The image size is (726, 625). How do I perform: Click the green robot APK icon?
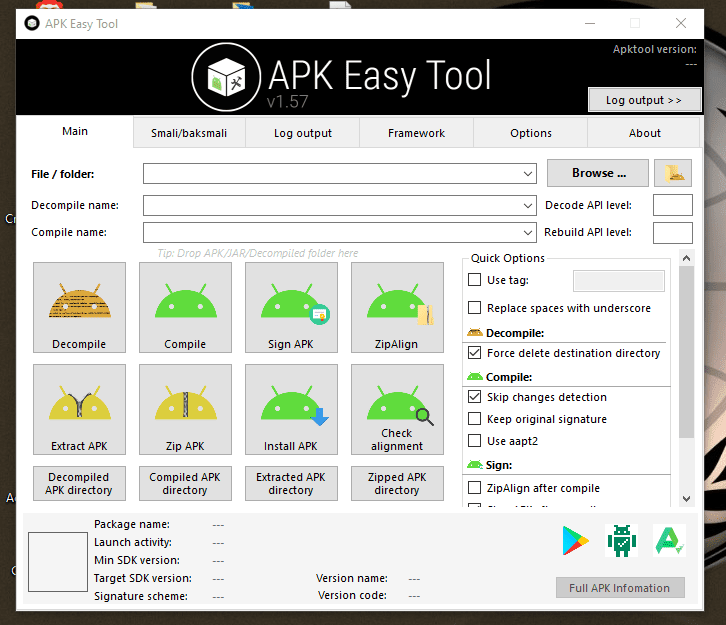[622, 540]
